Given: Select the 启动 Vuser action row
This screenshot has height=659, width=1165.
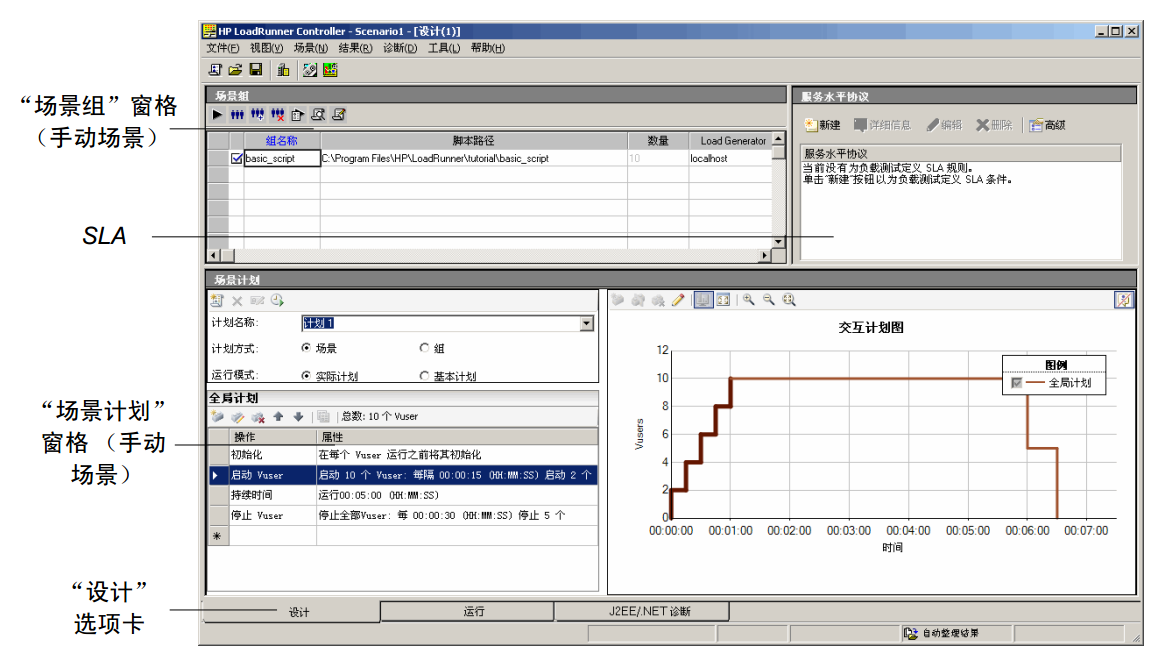Looking at the screenshot, I should coord(403,475).
